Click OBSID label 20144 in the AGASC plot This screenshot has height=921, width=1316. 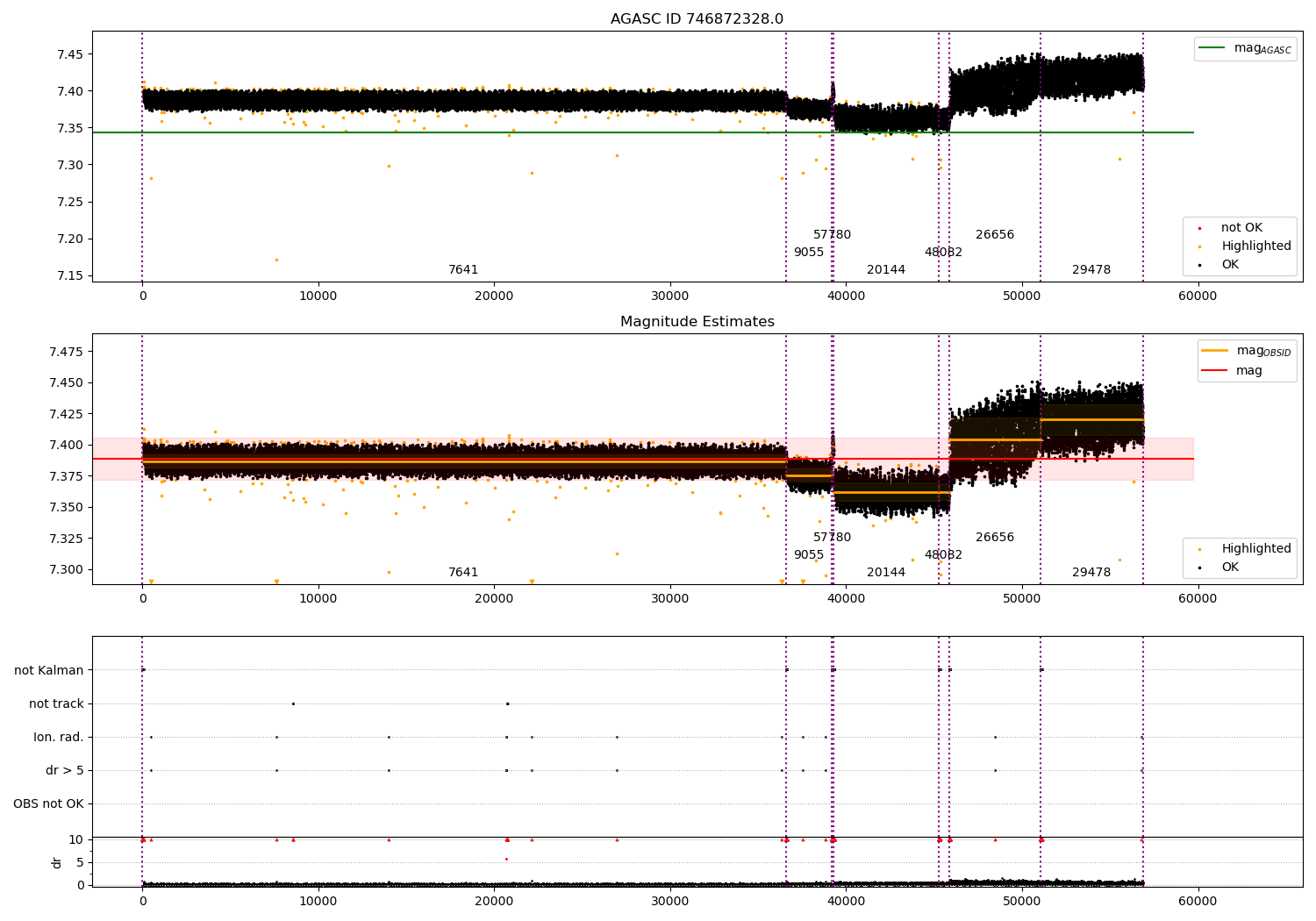886,270
